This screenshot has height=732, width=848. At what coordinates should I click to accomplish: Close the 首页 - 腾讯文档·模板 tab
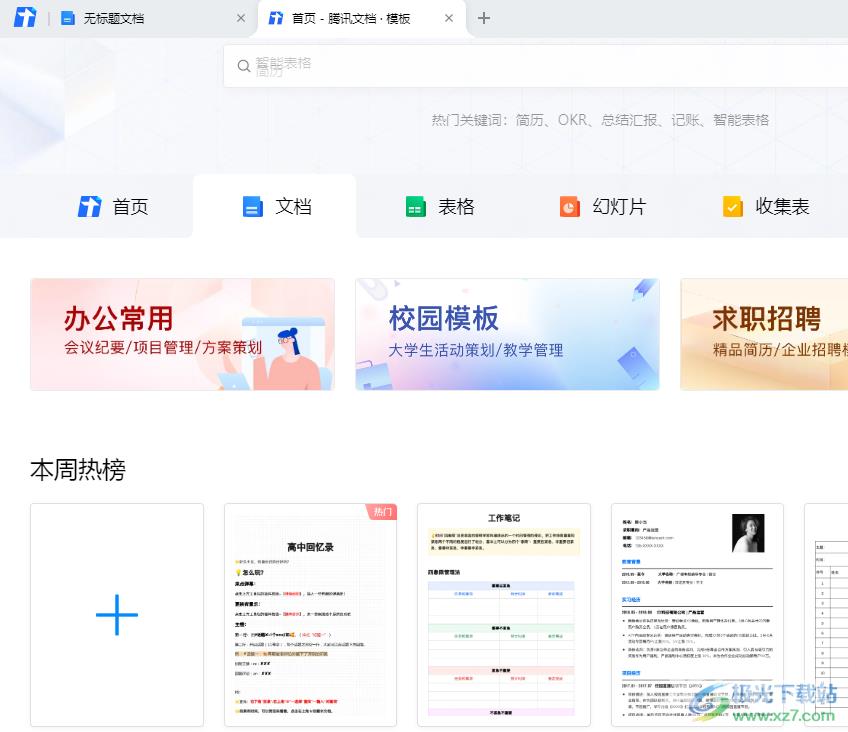pyautogui.click(x=449, y=18)
